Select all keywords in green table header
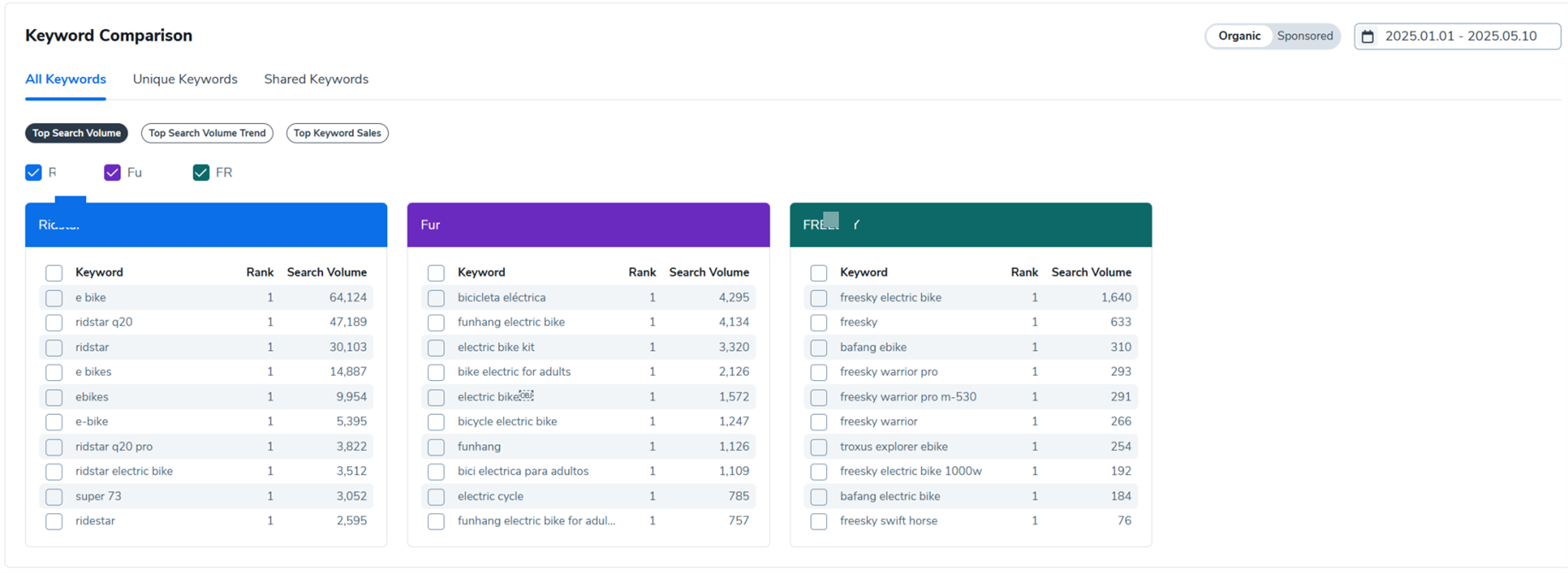This screenshot has width=1568, height=573. pos(819,273)
